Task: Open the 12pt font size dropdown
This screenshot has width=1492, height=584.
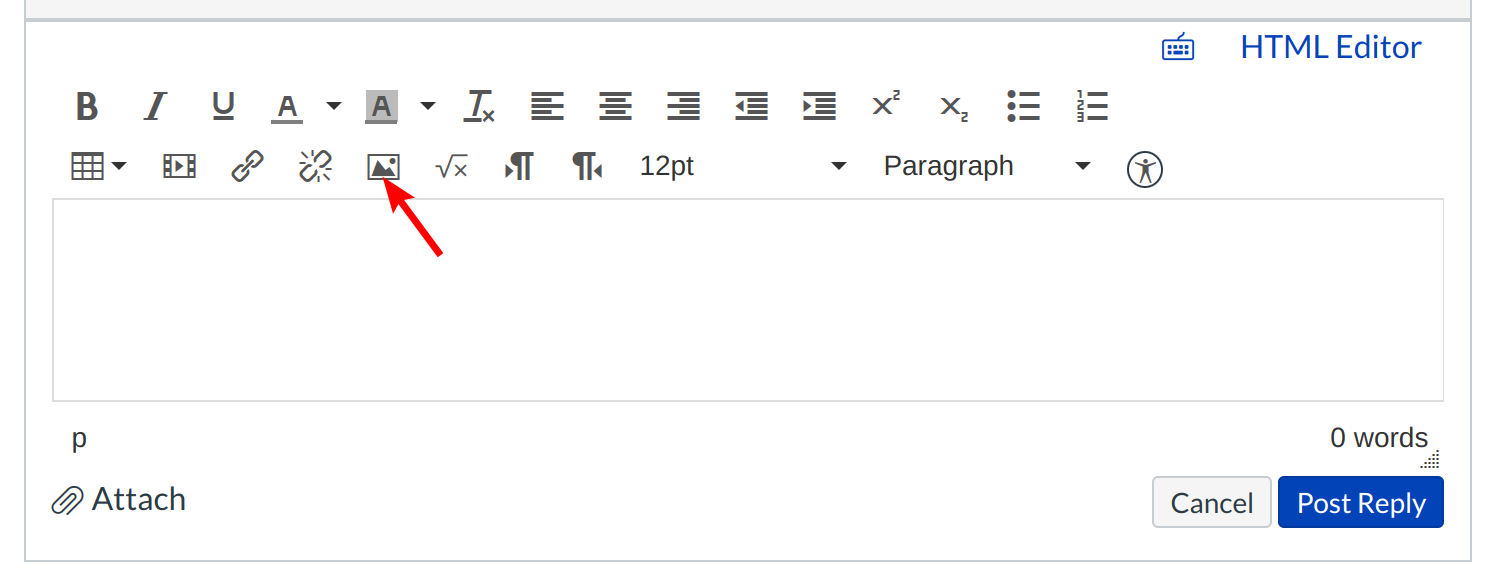Action: pos(742,166)
